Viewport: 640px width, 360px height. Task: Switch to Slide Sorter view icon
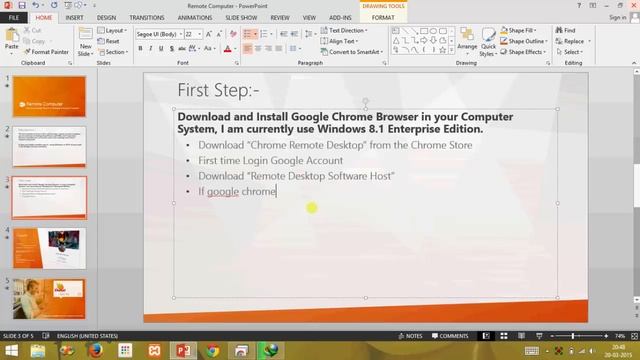coord(504,336)
